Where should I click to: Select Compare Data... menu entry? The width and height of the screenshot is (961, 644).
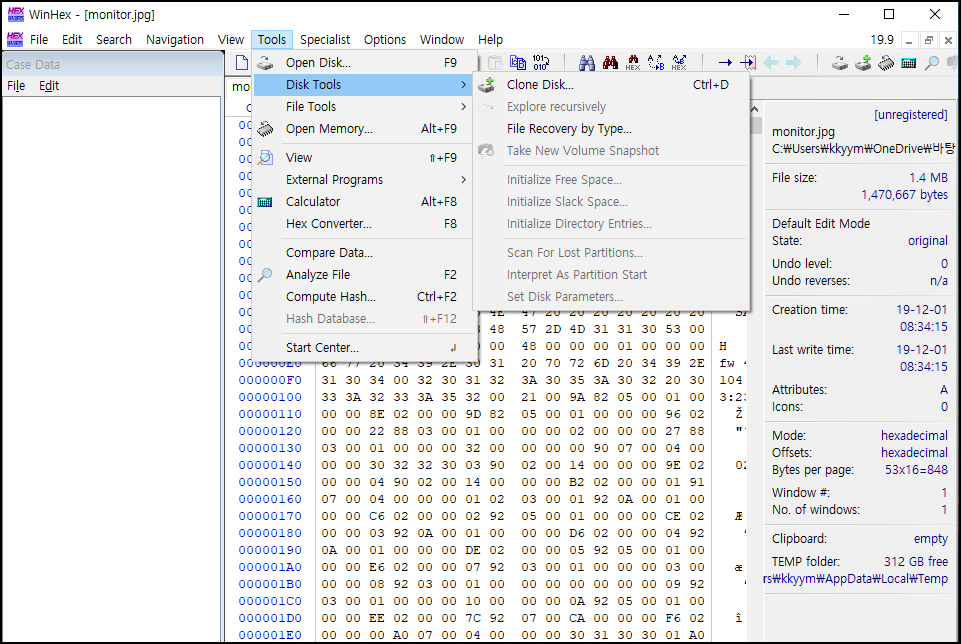(x=362, y=252)
